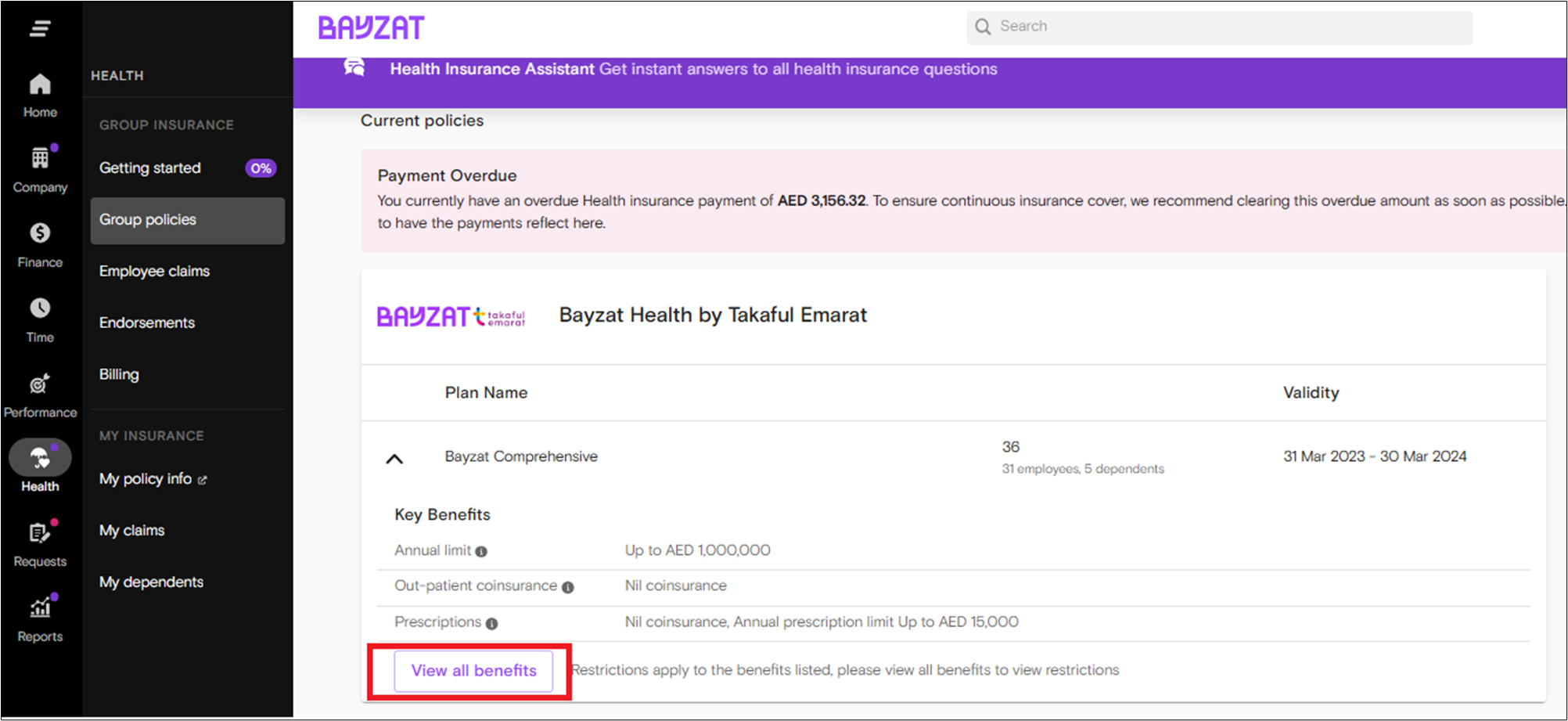Viewport: 1568px width, 721px height.
Task: Click the Bayzat Takaful Emarat logo
Action: tap(451, 316)
